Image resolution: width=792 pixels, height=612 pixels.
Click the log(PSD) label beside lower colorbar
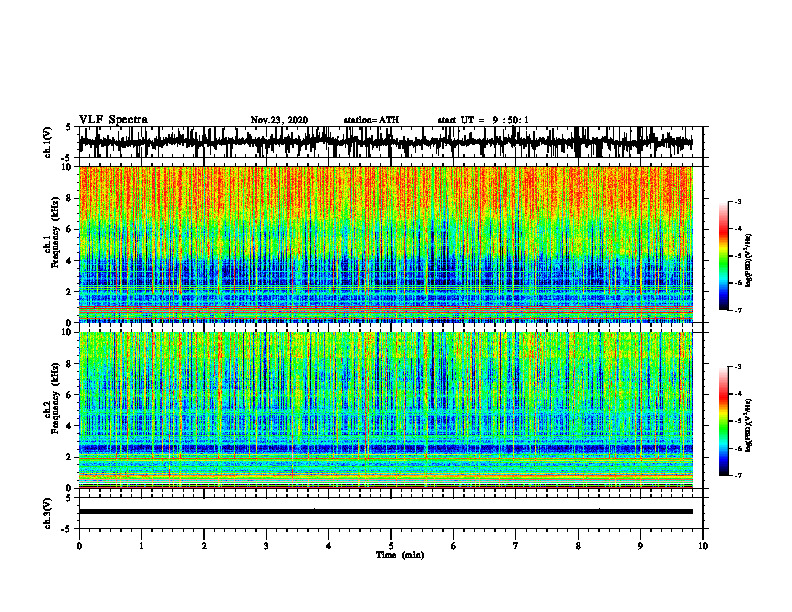tap(749, 425)
